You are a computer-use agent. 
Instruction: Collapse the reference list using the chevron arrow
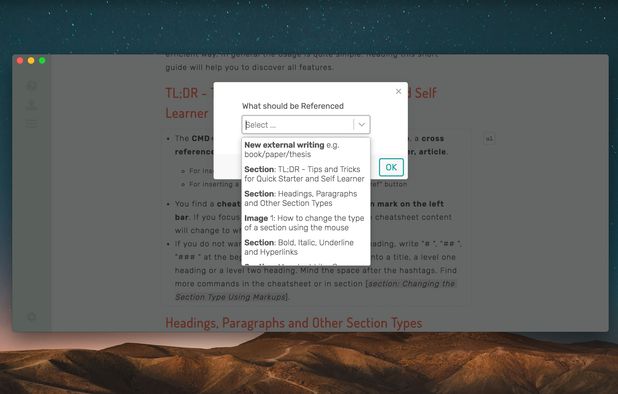coord(362,125)
